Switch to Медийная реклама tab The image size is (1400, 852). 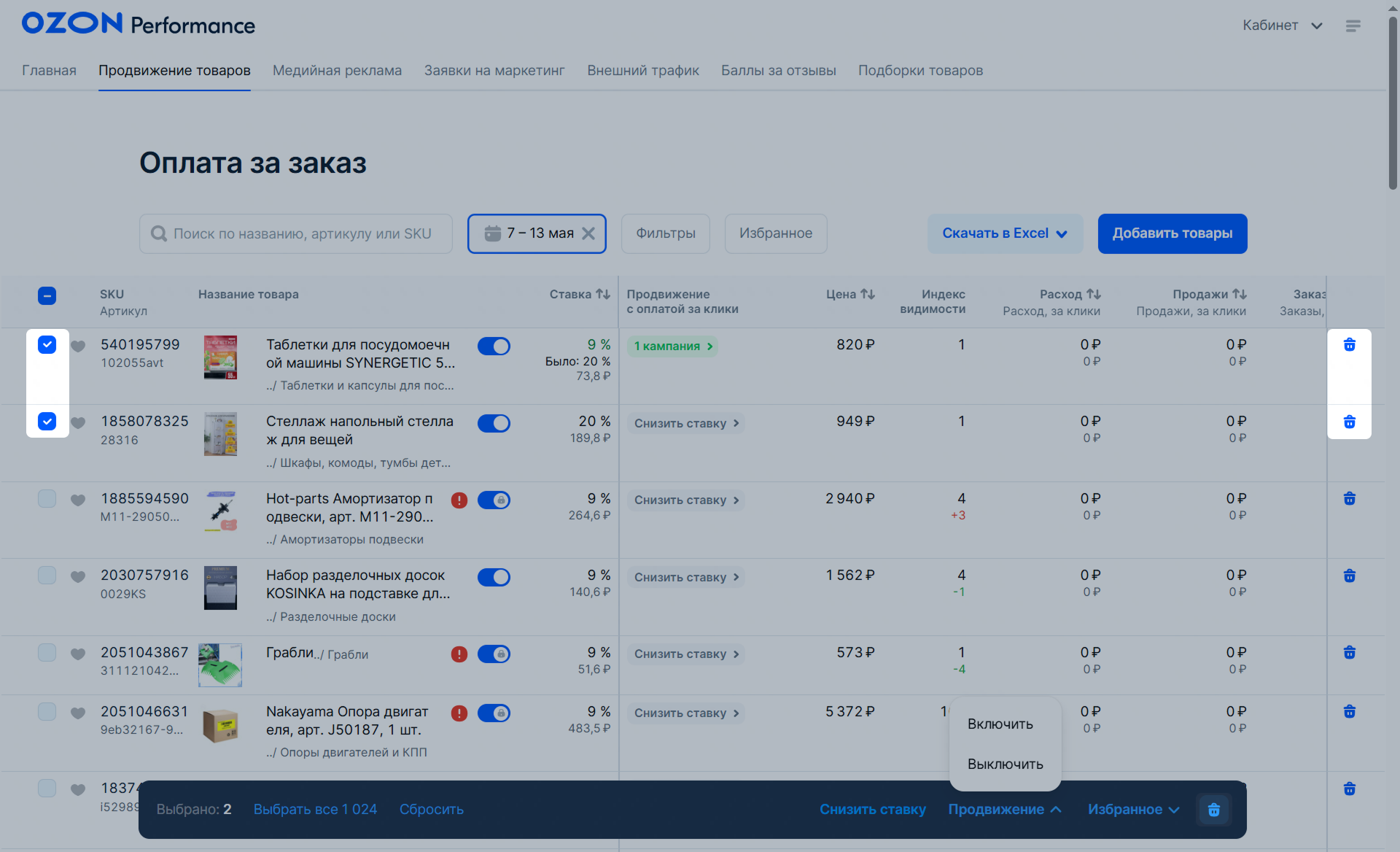pyautogui.click(x=337, y=71)
